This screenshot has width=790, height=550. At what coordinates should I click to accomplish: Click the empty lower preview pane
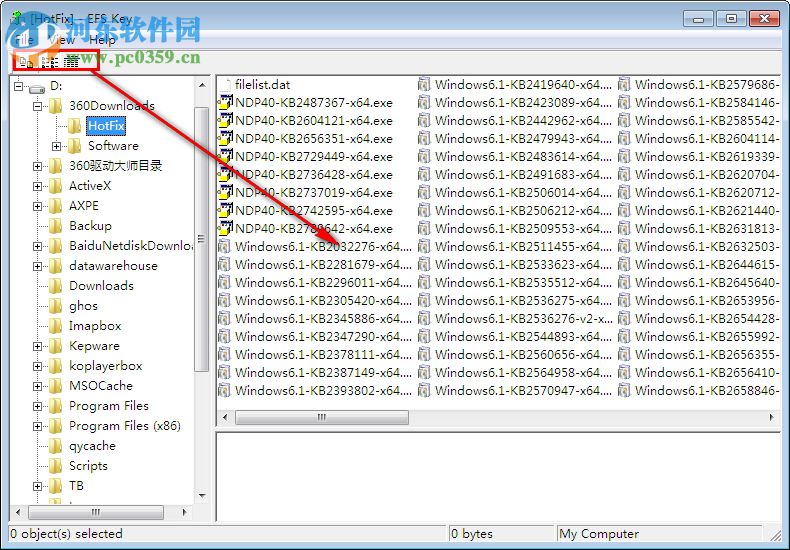coord(498,476)
